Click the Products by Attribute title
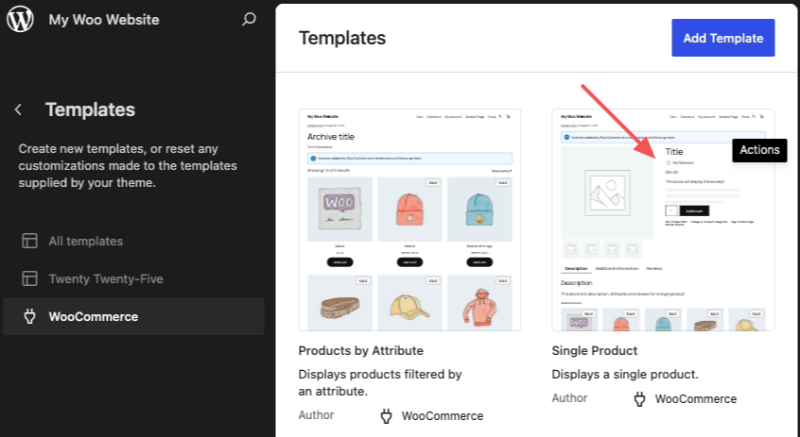800x437 pixels. click(x=361, y=351)
